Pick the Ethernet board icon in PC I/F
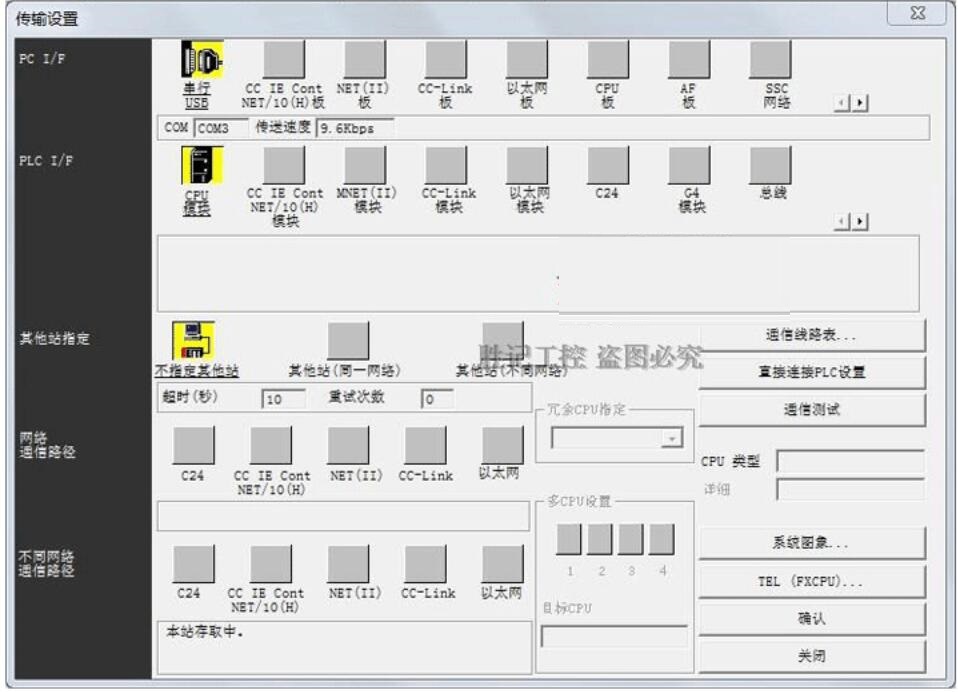The width and height of the screenshot is (958, 692). pyautogui.click(x=527, y=59)
